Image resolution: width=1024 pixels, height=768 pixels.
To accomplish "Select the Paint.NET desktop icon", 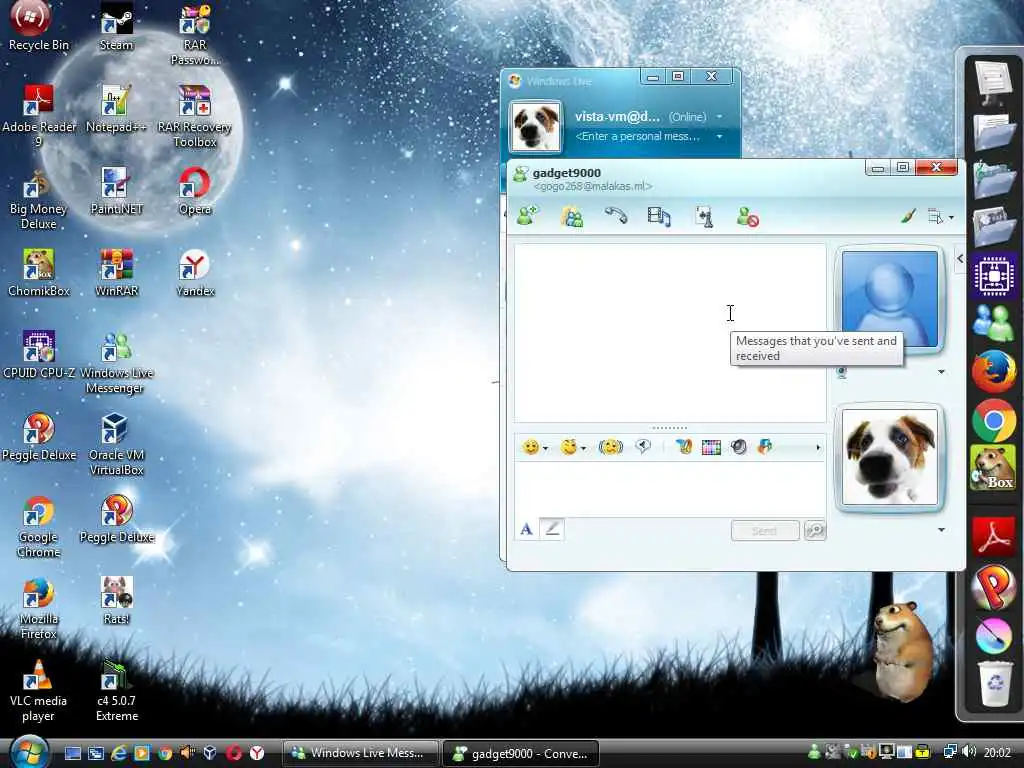I will point(116,191).
